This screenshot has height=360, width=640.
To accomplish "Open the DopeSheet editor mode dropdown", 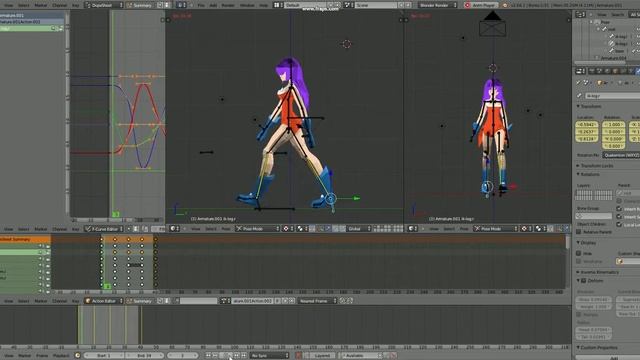I will coord(104,5).
